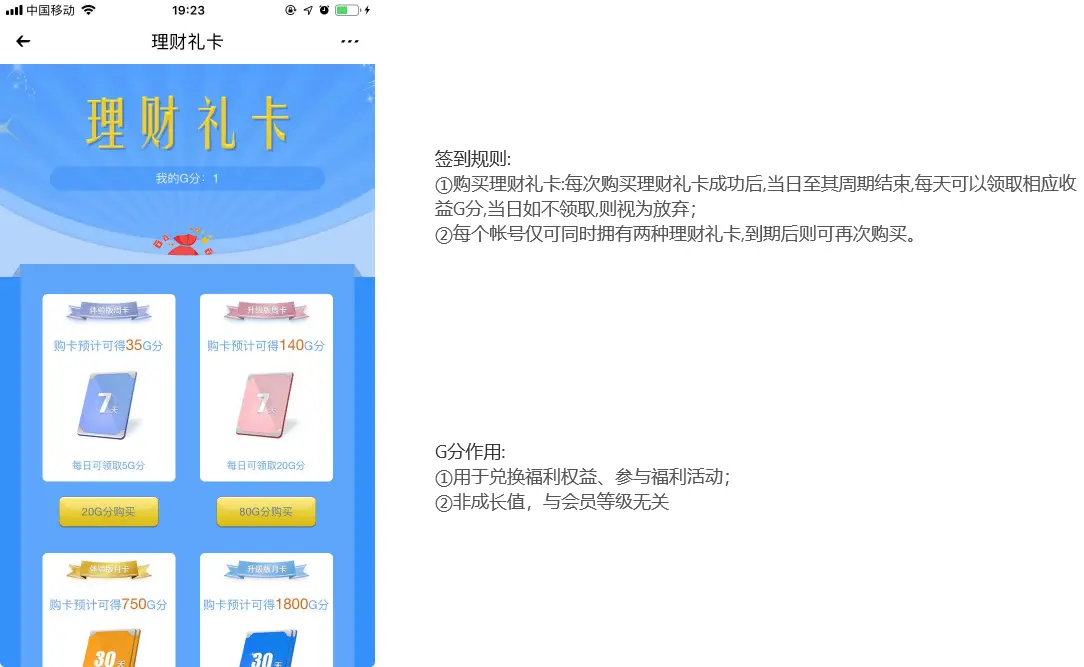Click the ①用于兑换福利权益 line
This screenshot has height=667, width=1084.
point(582,477)
